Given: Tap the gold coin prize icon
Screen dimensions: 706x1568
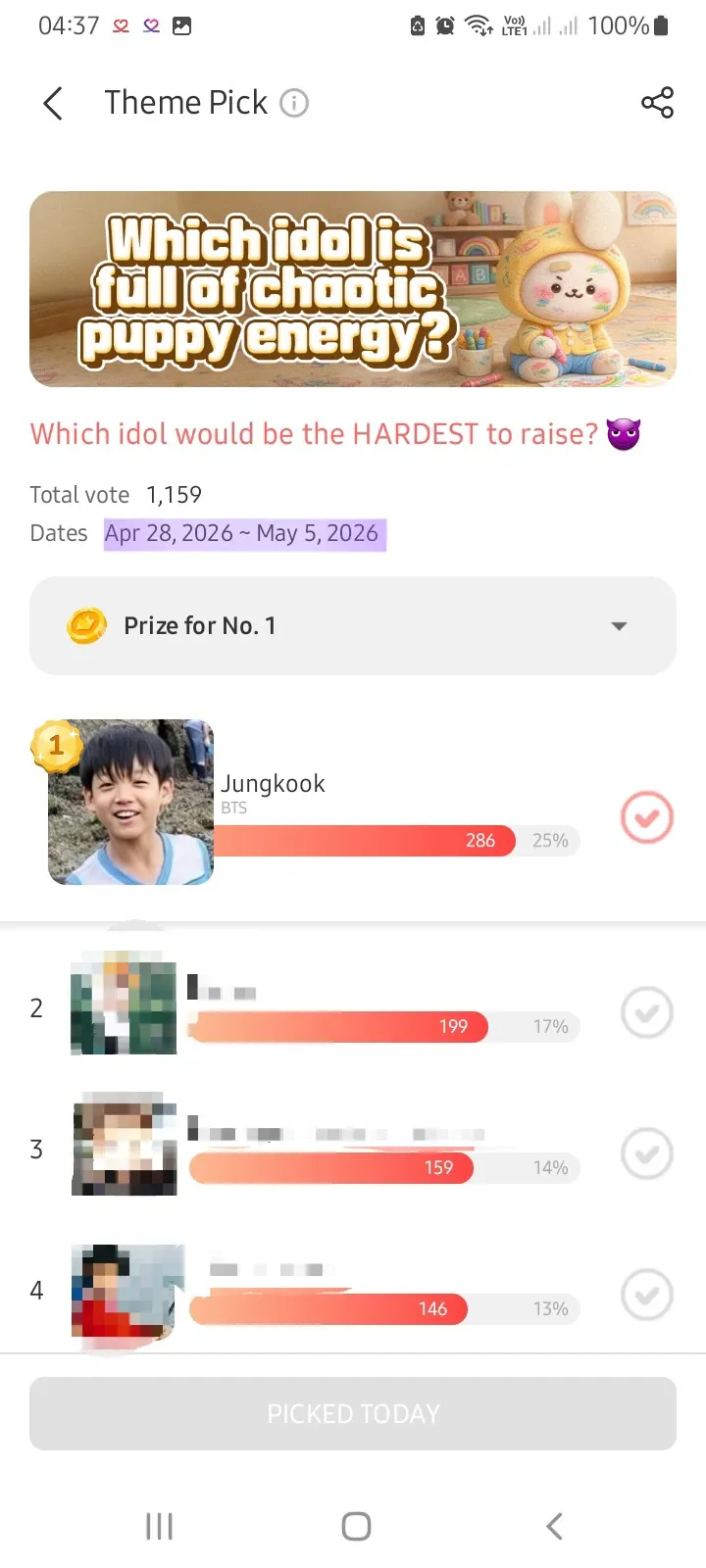Looking at the screenshot, I should [86, 625].
